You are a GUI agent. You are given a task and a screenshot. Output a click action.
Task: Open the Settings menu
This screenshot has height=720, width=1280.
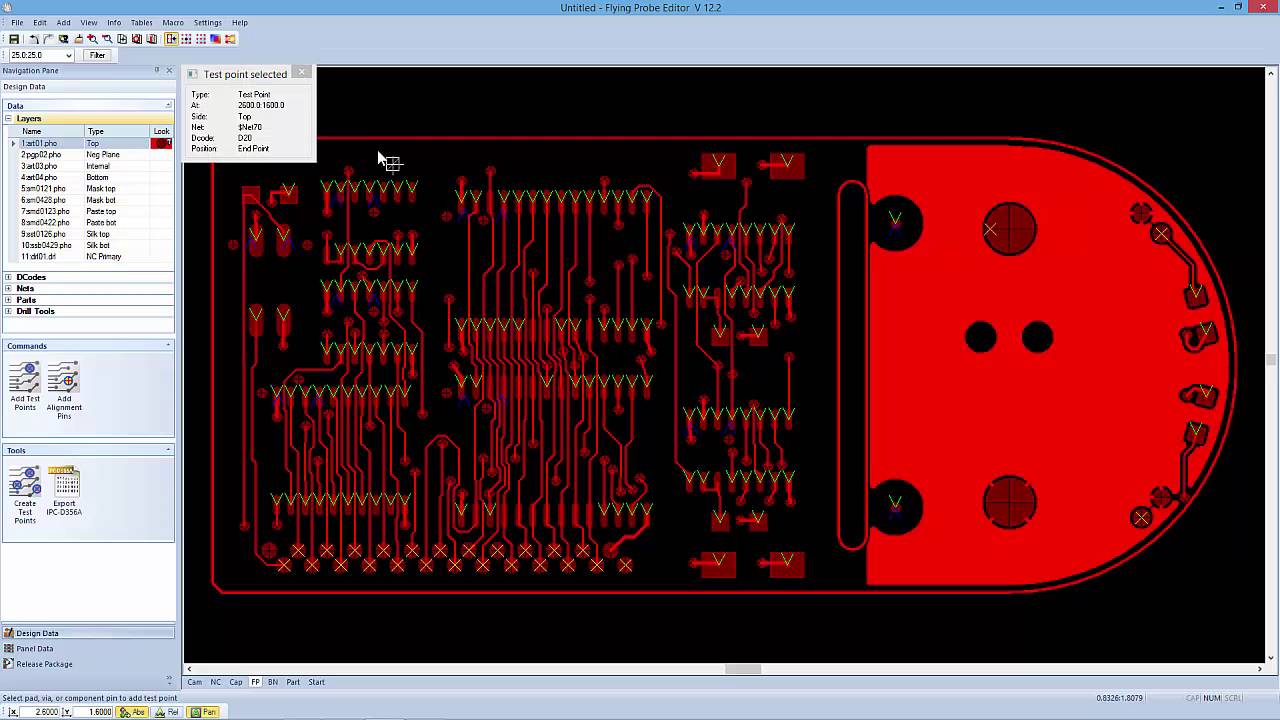(x=208, y=22)
